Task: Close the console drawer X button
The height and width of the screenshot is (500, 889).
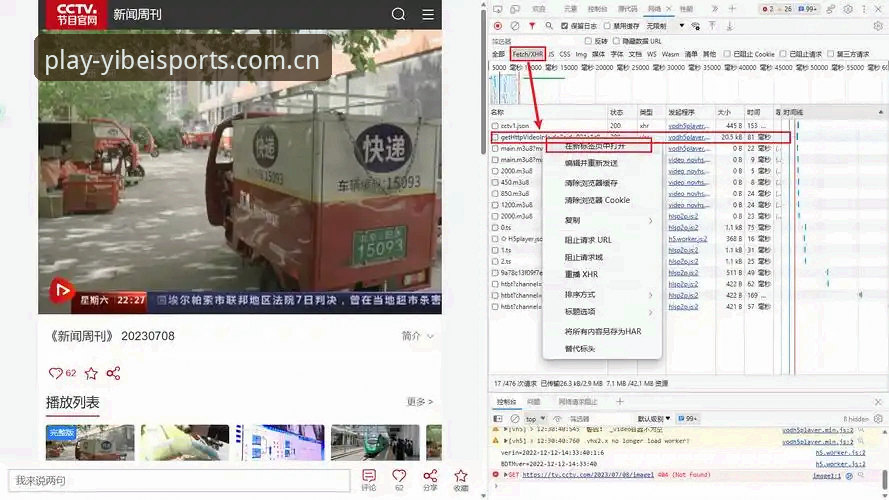Action: (x=878, y=402)
